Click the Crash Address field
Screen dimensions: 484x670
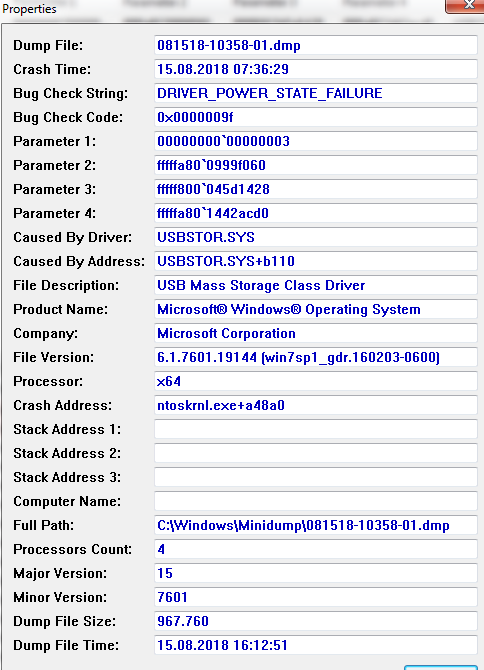tap(316, 405)
